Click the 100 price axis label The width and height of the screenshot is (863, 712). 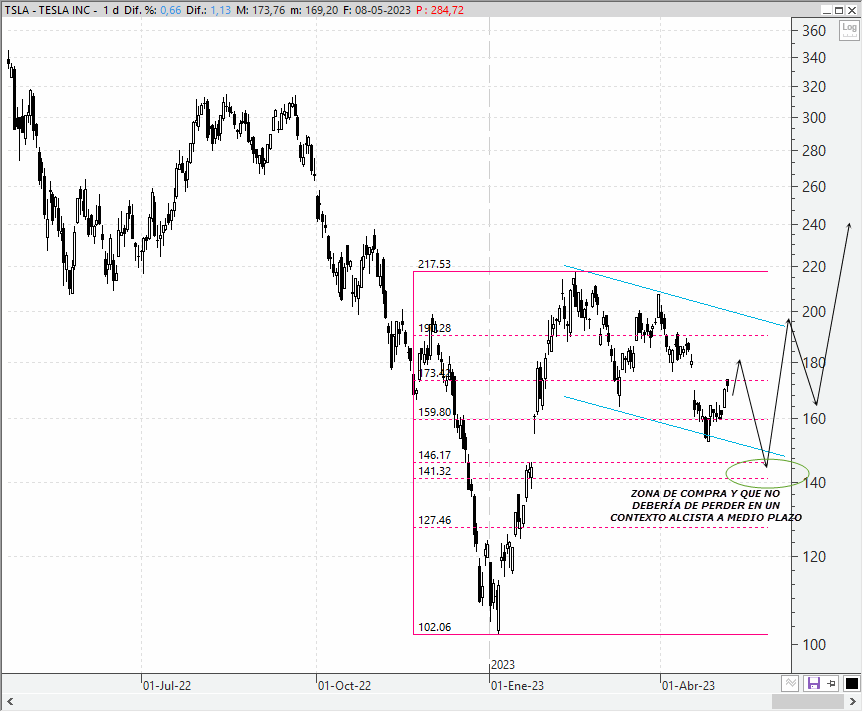click(814, 644)
